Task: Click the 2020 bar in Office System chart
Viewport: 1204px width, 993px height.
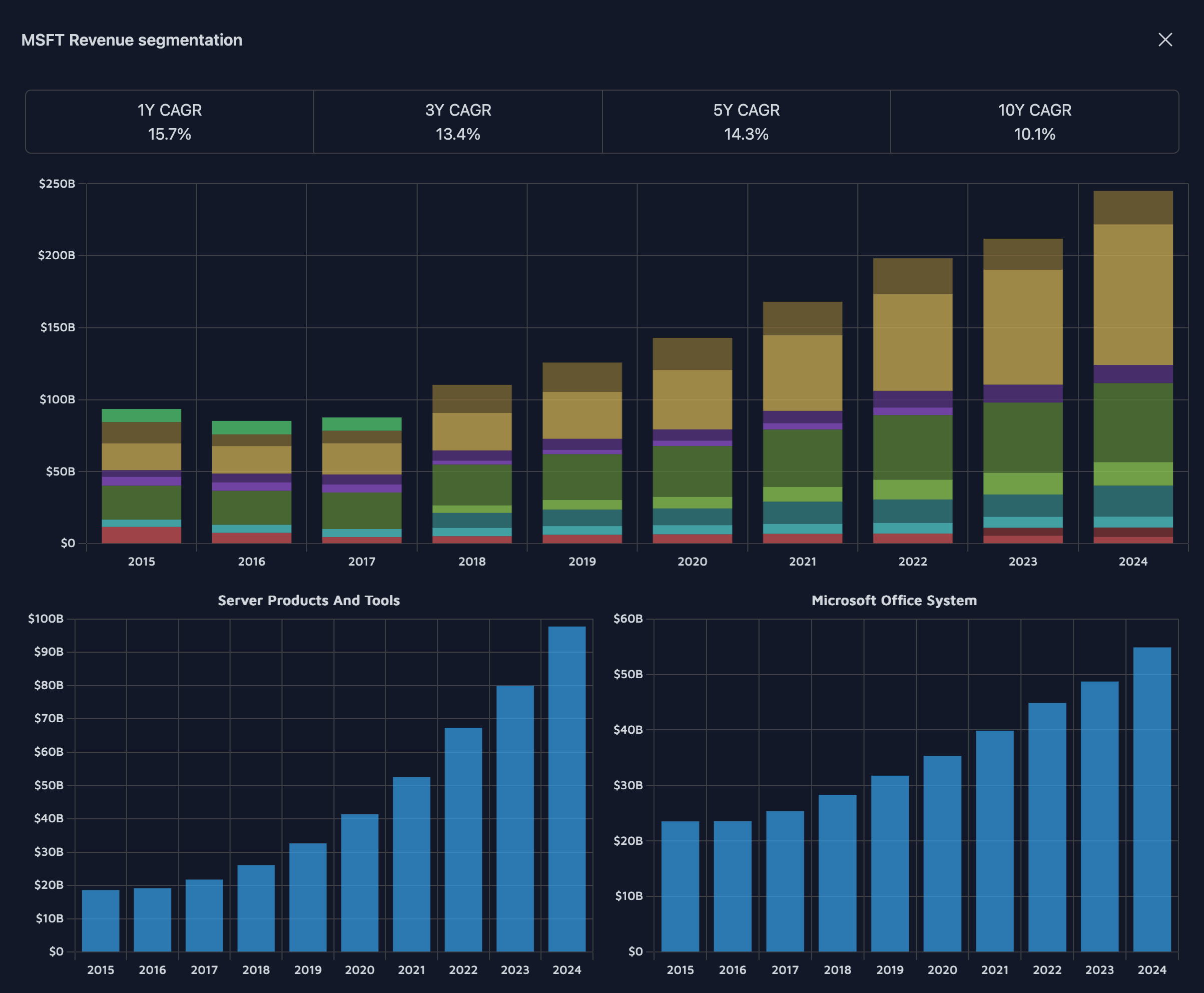Action: pyautogui.click(x=942, y=854)
